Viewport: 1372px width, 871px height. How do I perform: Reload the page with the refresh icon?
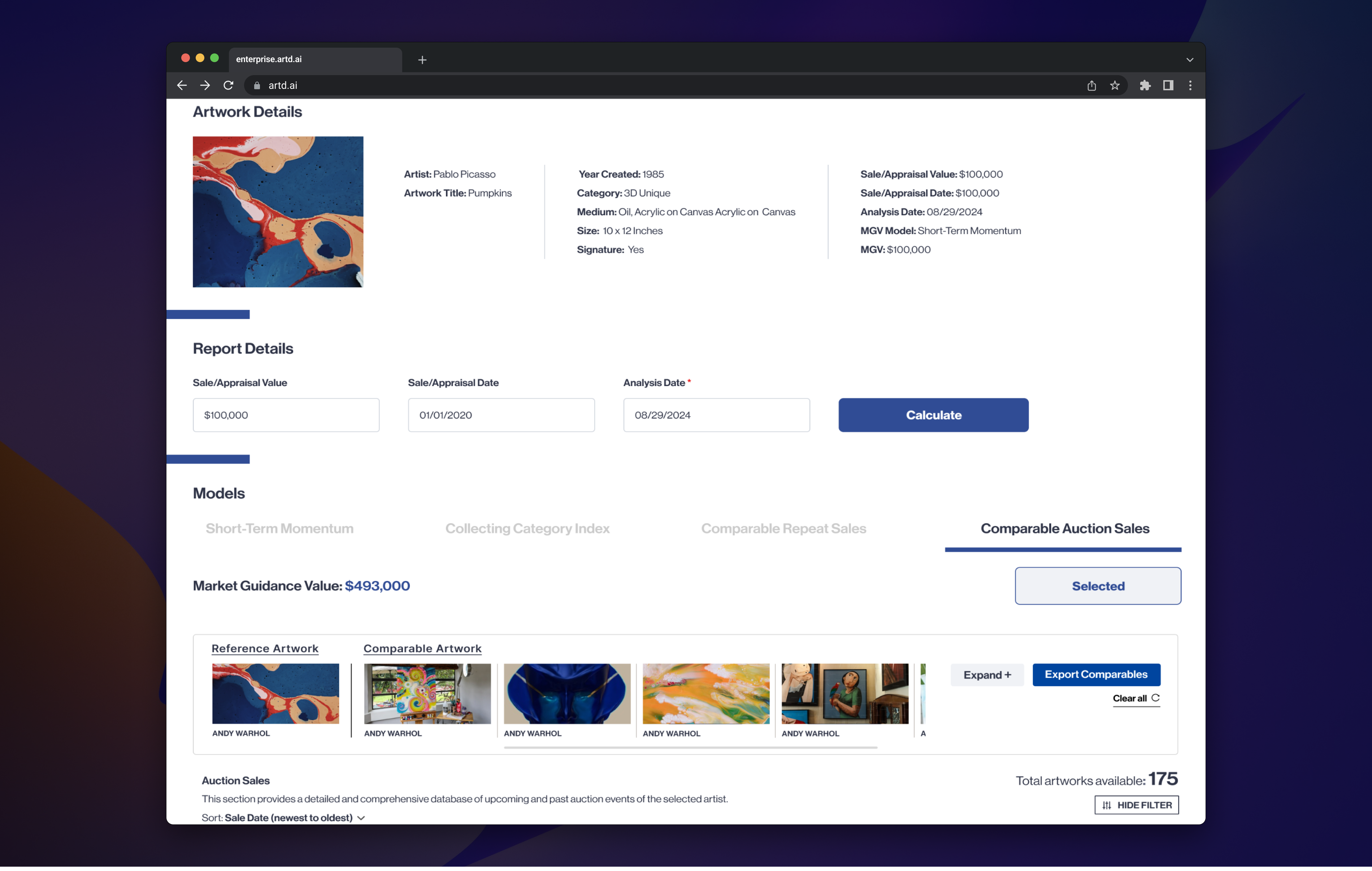tap(229, 86)
